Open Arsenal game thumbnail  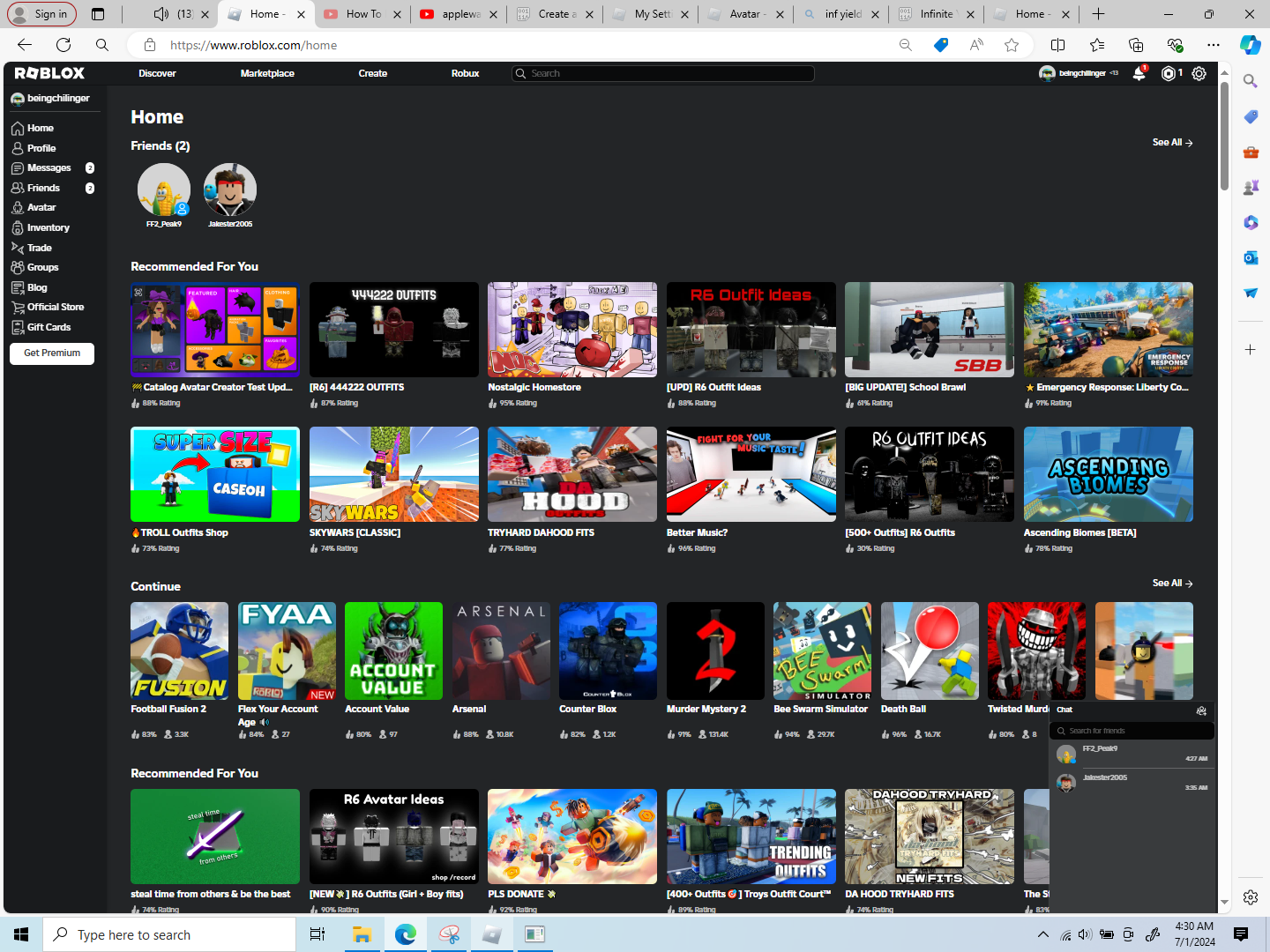click(x=501, y=651)
